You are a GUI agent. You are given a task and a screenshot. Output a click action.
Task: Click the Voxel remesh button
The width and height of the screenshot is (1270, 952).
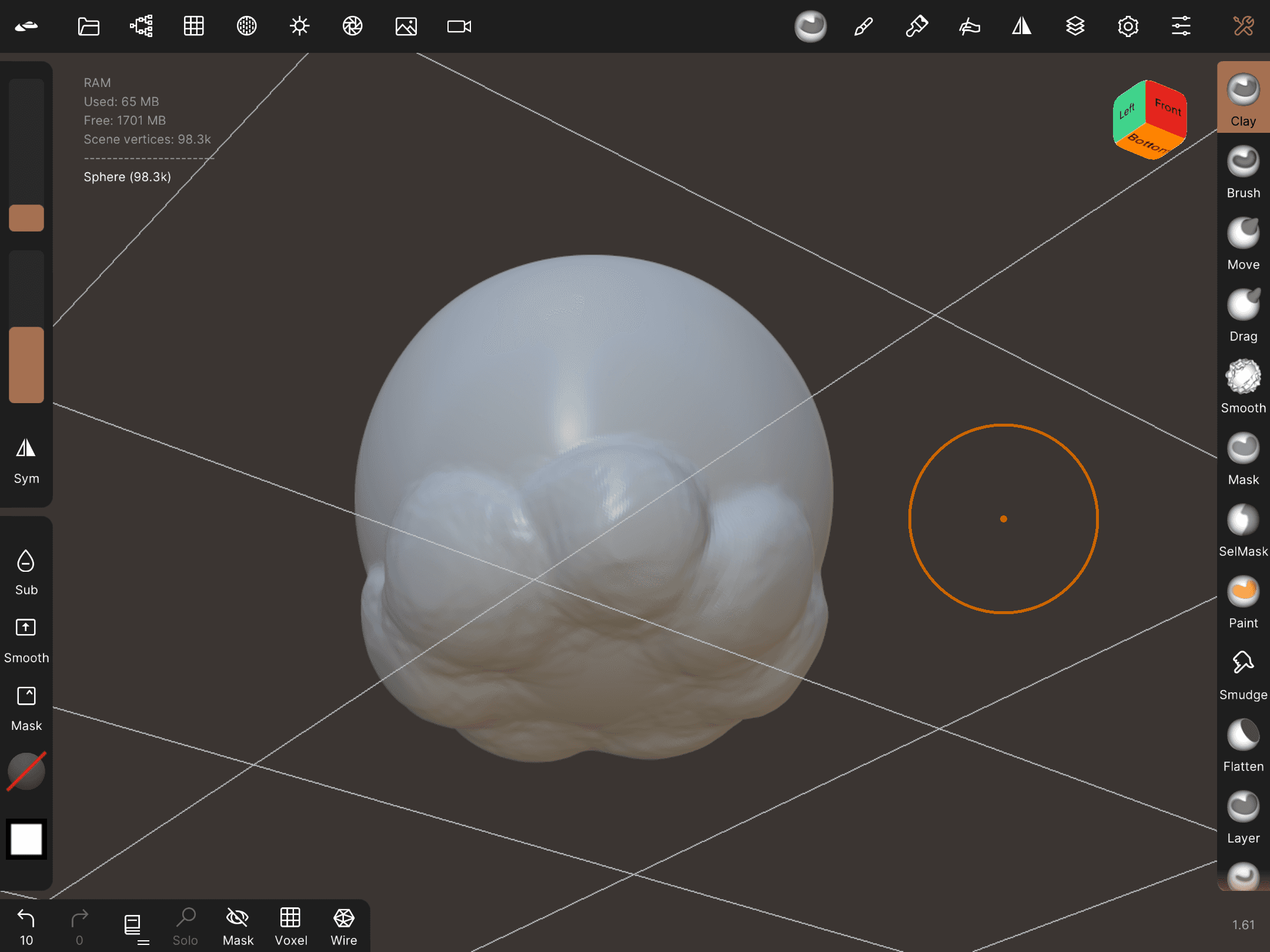(291, 927)
